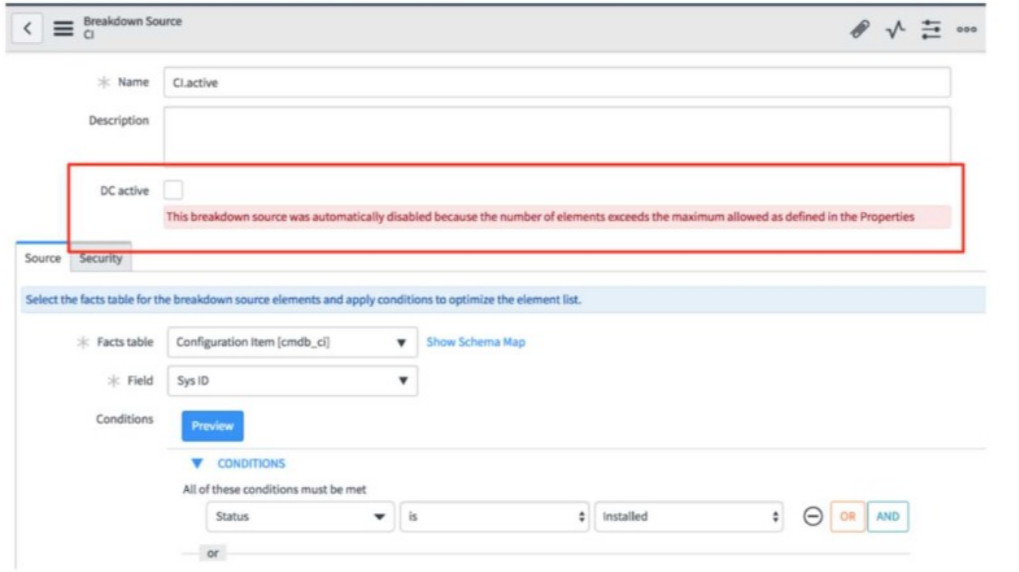This screenshot has width=1019, height=572.
Task: Open the Show Schema Map link
Action: [475, 342]
